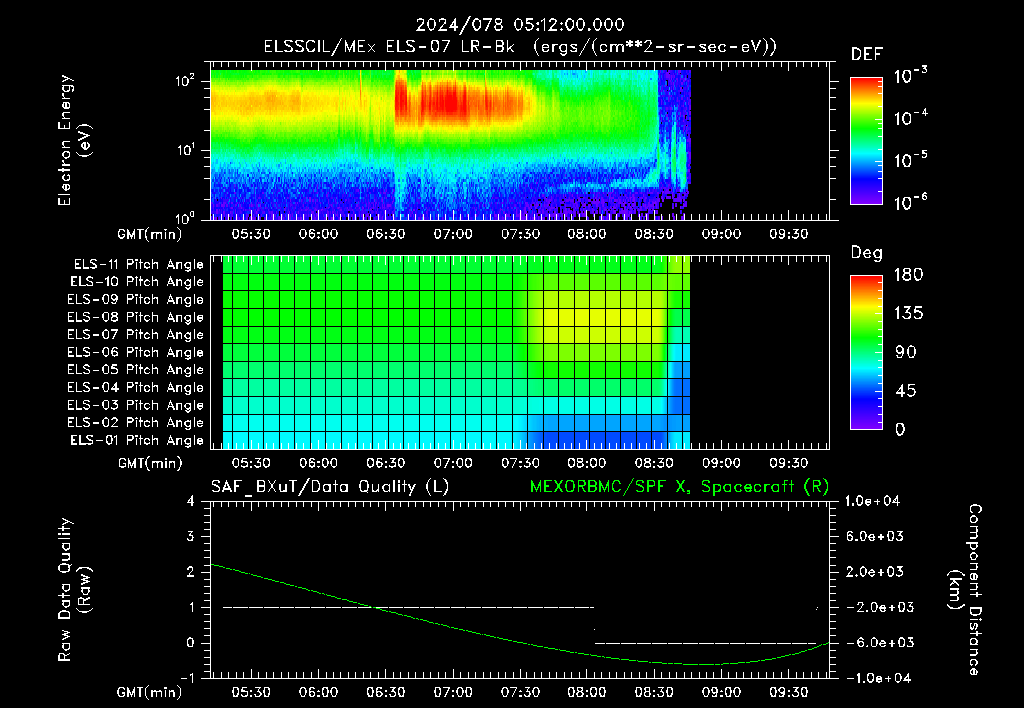The height and width of the screenshot is (708, 1024).
Task: Click the Deg pitch angle color bar
Action: (866, 352)
